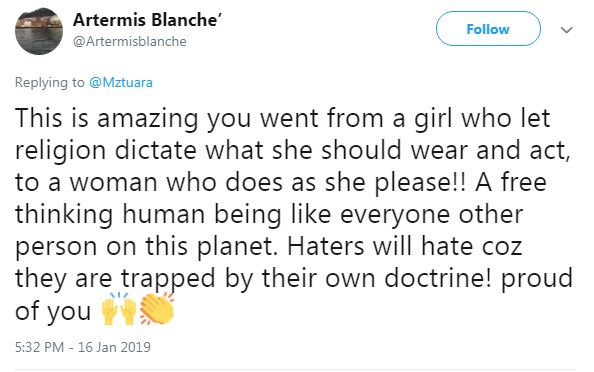This screenshot has width=594, height=372.
Task: Click the word 'woman' in the tweet
Action: coord(113,183)
